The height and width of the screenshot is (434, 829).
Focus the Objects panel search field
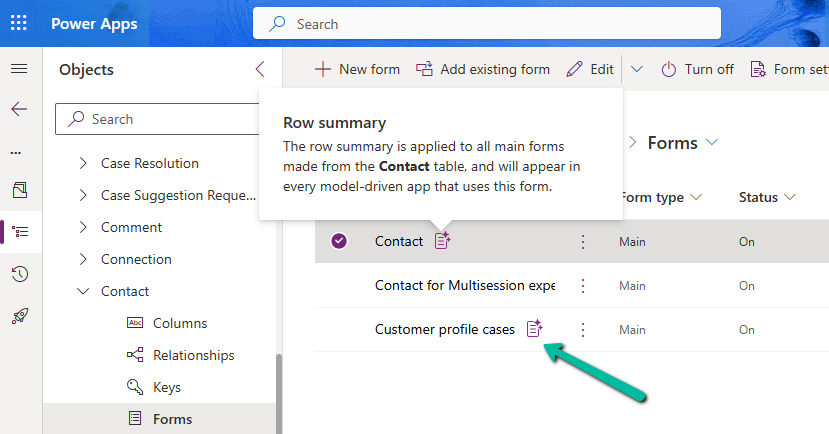[160, 119]
